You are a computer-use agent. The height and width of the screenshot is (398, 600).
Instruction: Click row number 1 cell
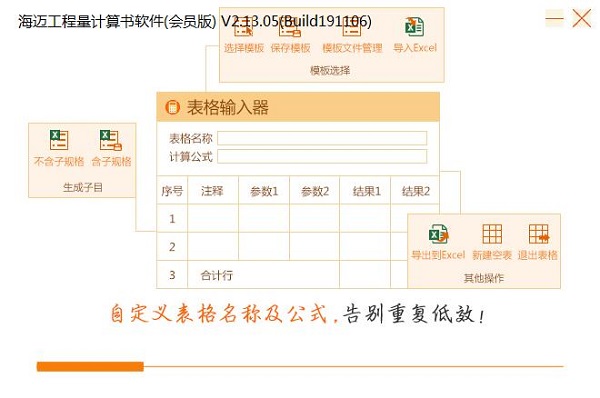(x=172, y=219)
